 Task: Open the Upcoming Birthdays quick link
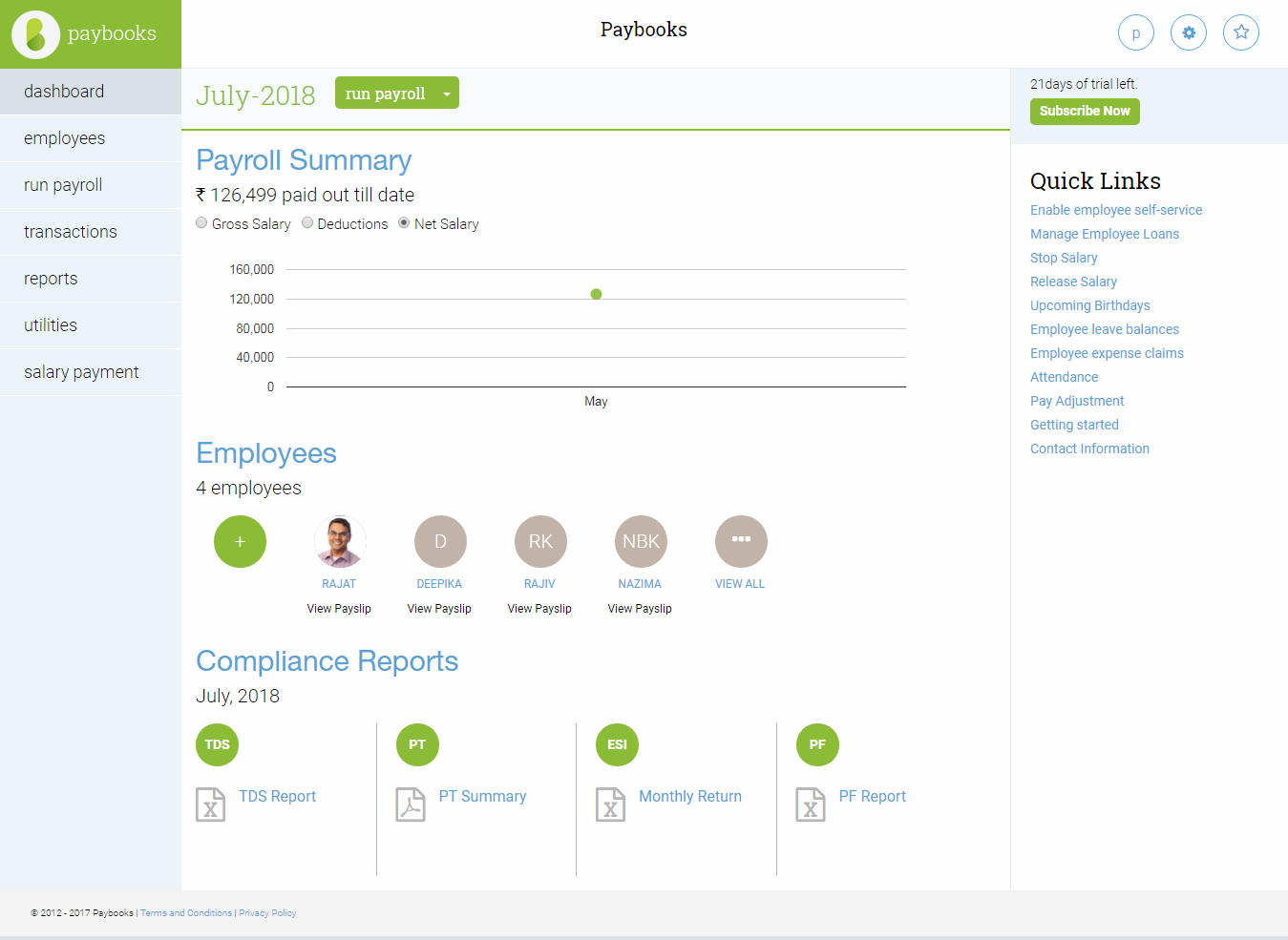tap(1089, 304)
